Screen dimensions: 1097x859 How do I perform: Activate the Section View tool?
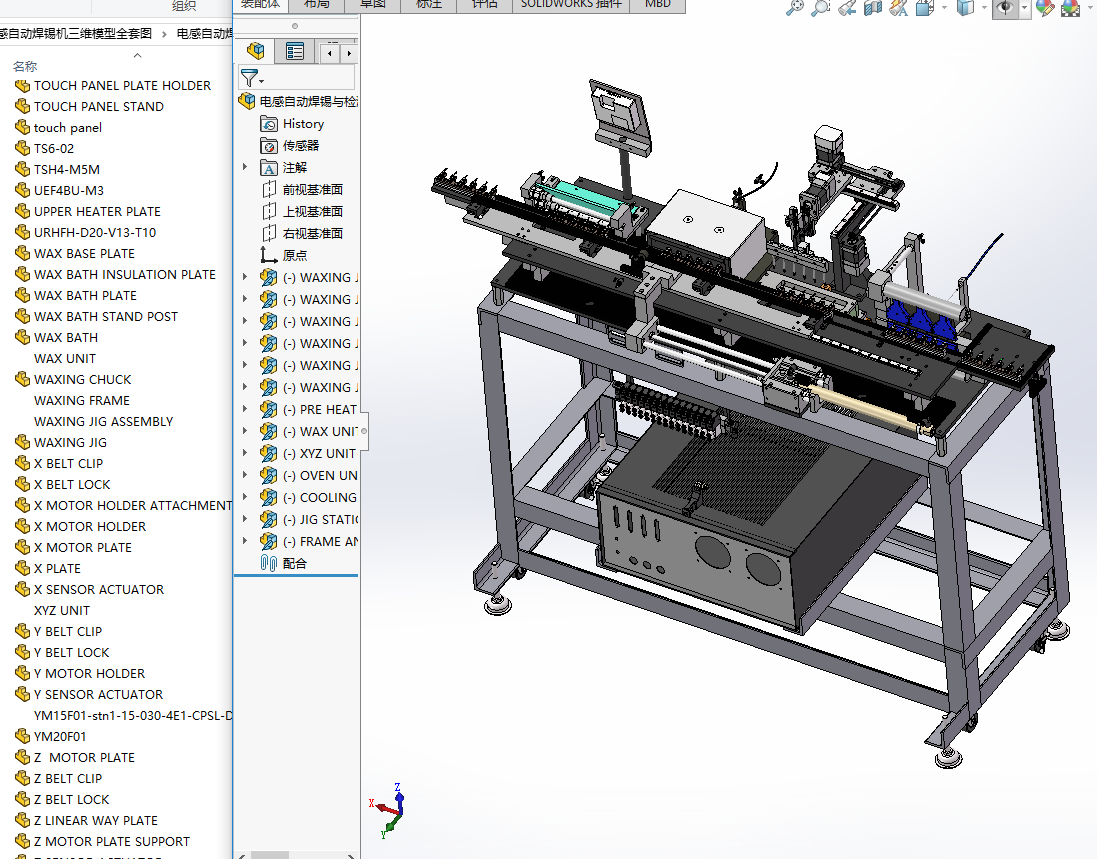[873, 8]
